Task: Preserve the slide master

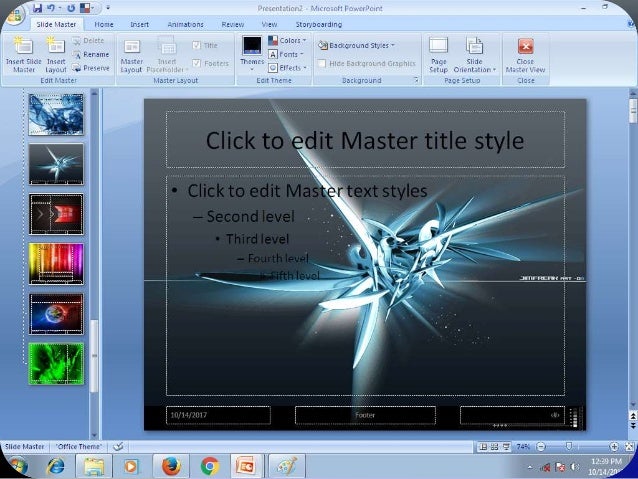Action: pyautogui.click(x=91, y=68)
